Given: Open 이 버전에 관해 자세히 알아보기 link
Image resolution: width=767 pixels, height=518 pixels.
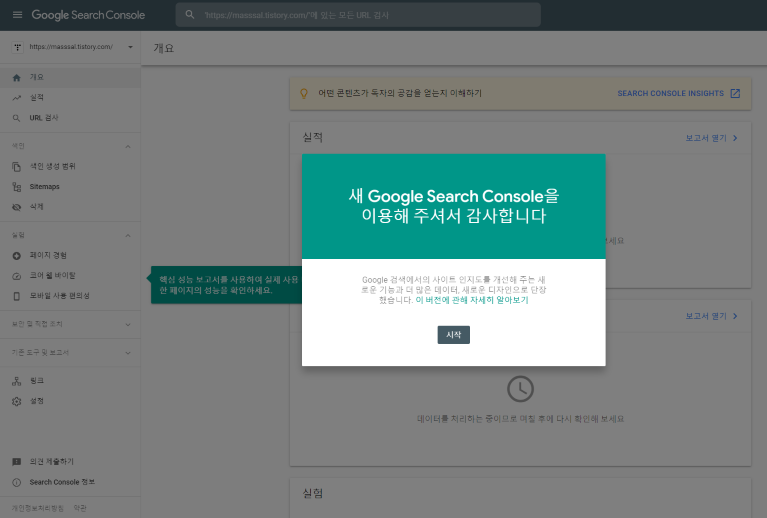Looking at the screenshot, I should 472,300.
